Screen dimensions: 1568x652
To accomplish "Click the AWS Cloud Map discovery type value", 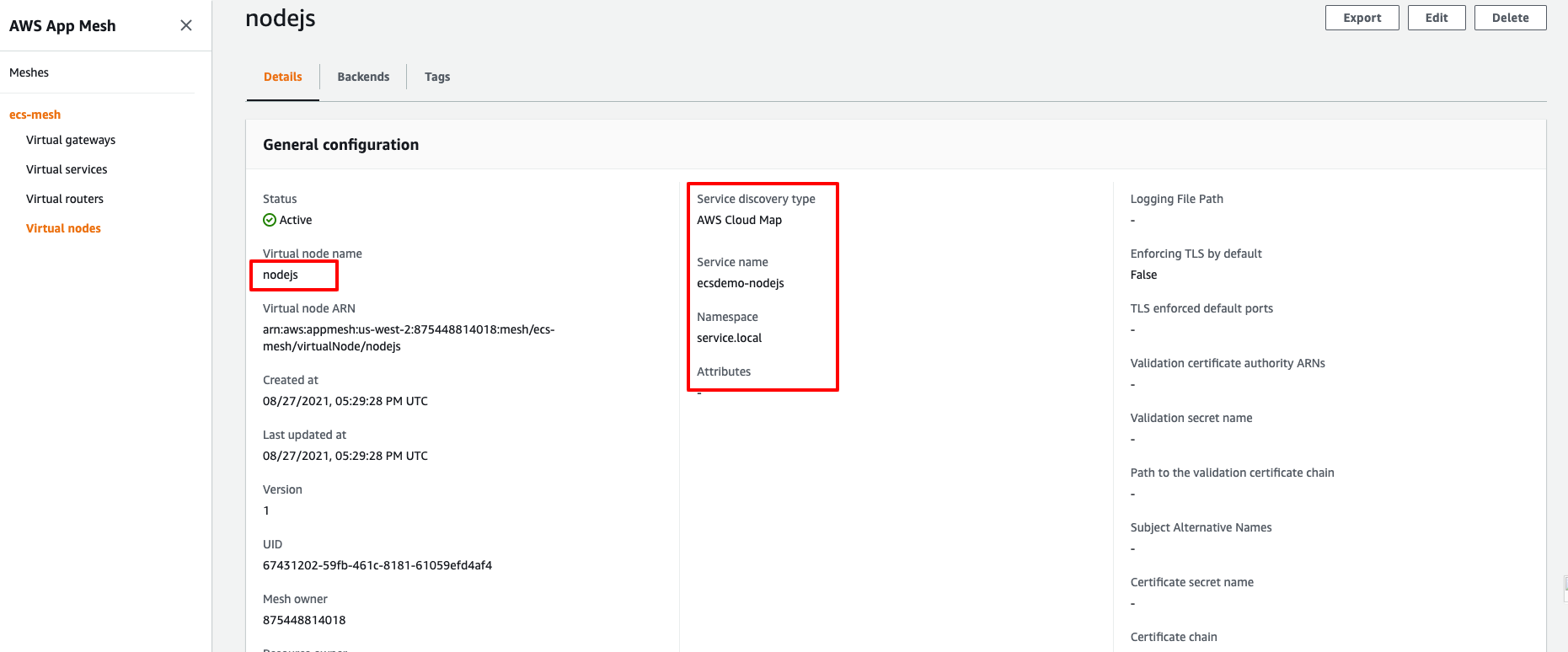I will [740, 220].
